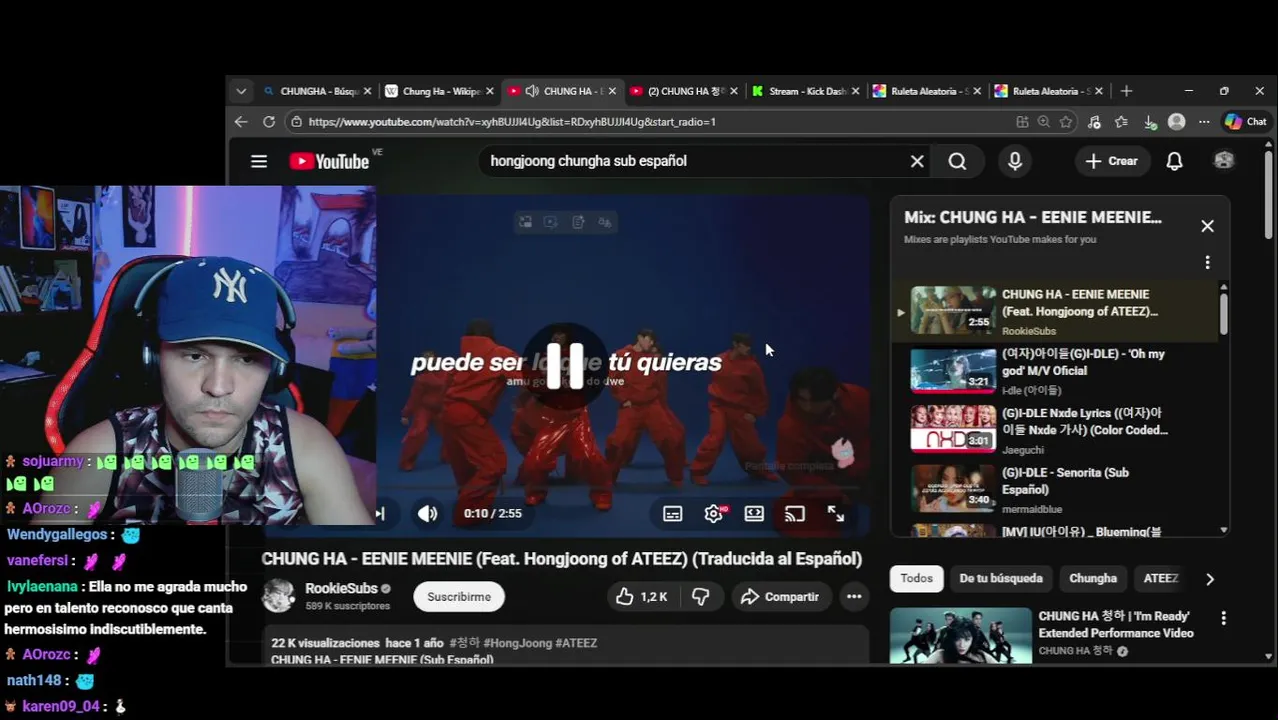Click the play-overlay icon above the video
The image size is (1278, 720).
(x=551, y=222)
